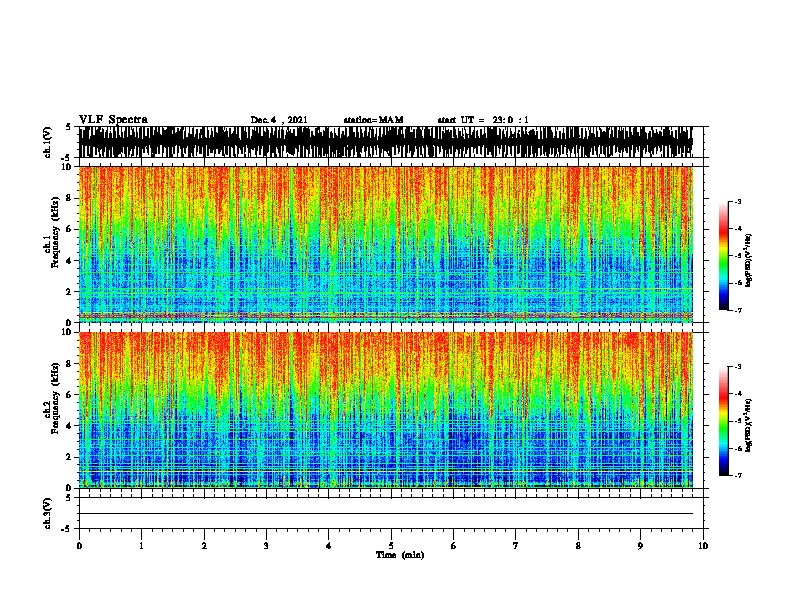792x612 pixels.
Task: Click the '-7' label on ch.2 color scale
Action: coord(737,475)
